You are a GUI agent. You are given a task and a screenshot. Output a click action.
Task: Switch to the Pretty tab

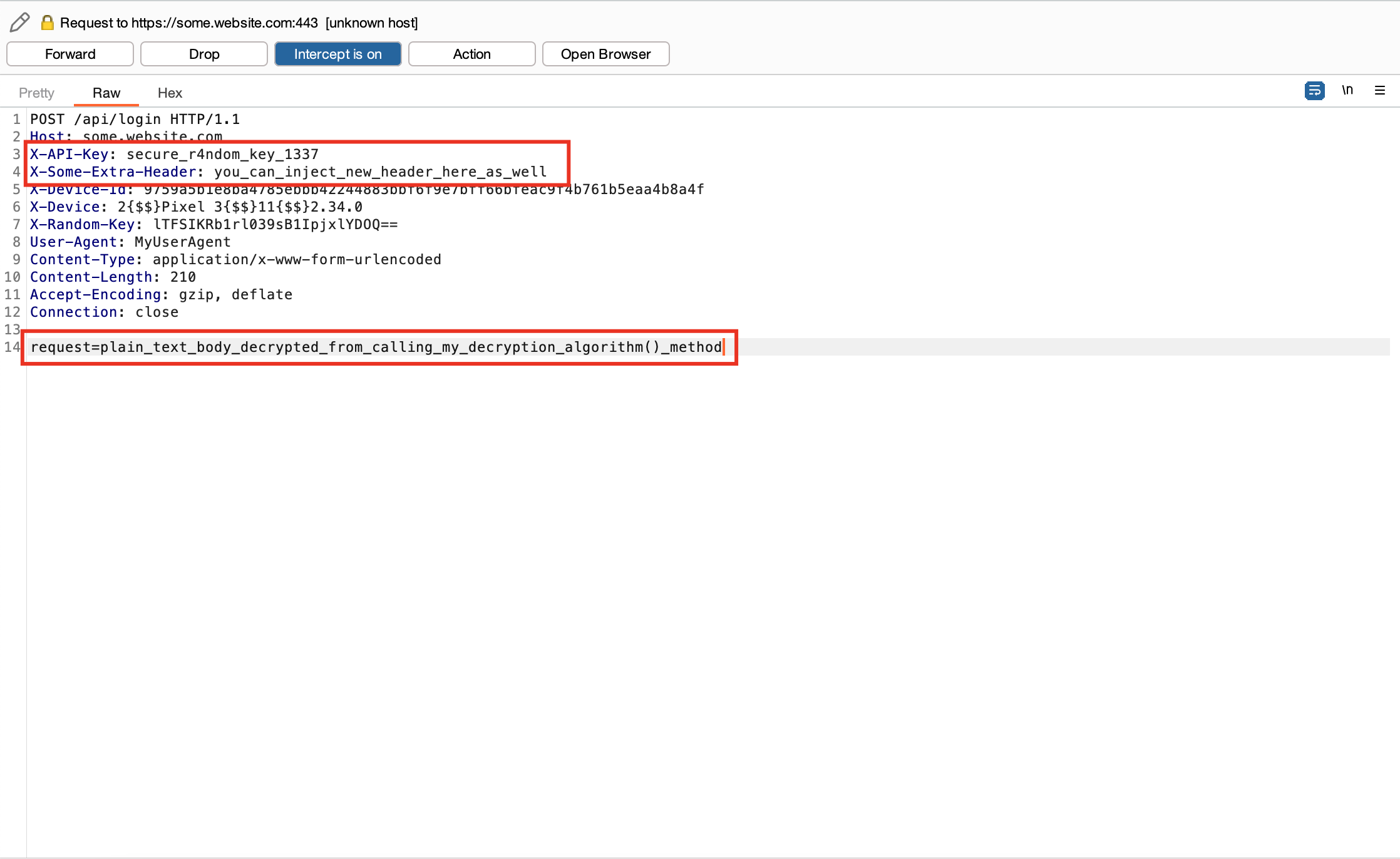coord(36,93)
